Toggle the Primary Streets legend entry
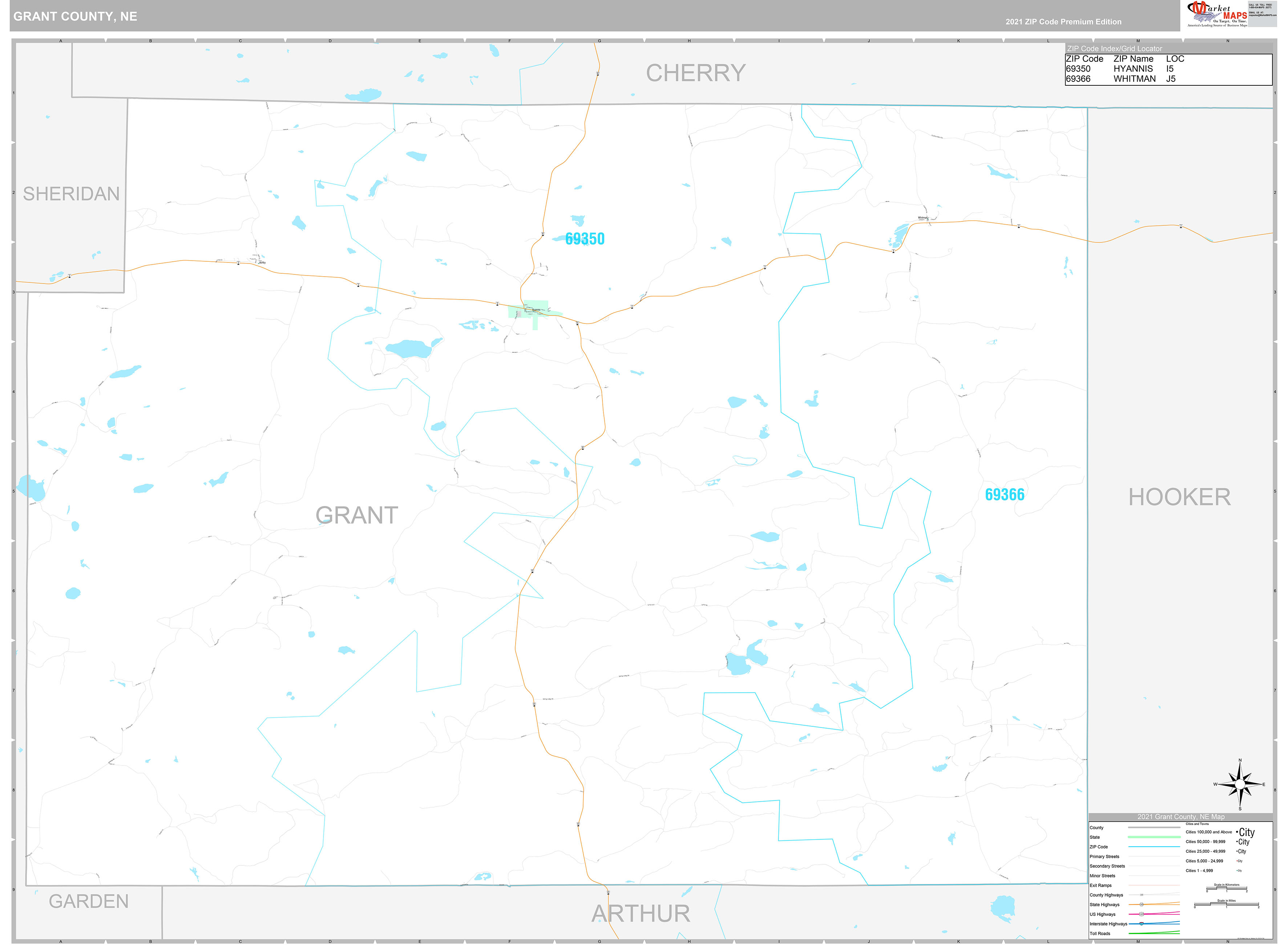Screen dimensions: 1288x945 [1154, 856]
